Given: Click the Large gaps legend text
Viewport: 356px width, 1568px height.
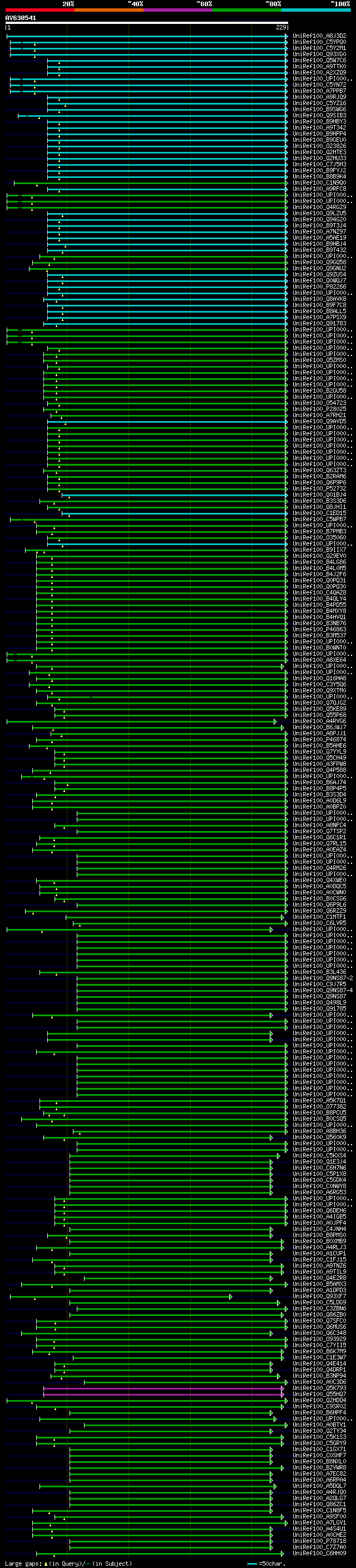Looking at the screenshot, I should point(68,1564).
